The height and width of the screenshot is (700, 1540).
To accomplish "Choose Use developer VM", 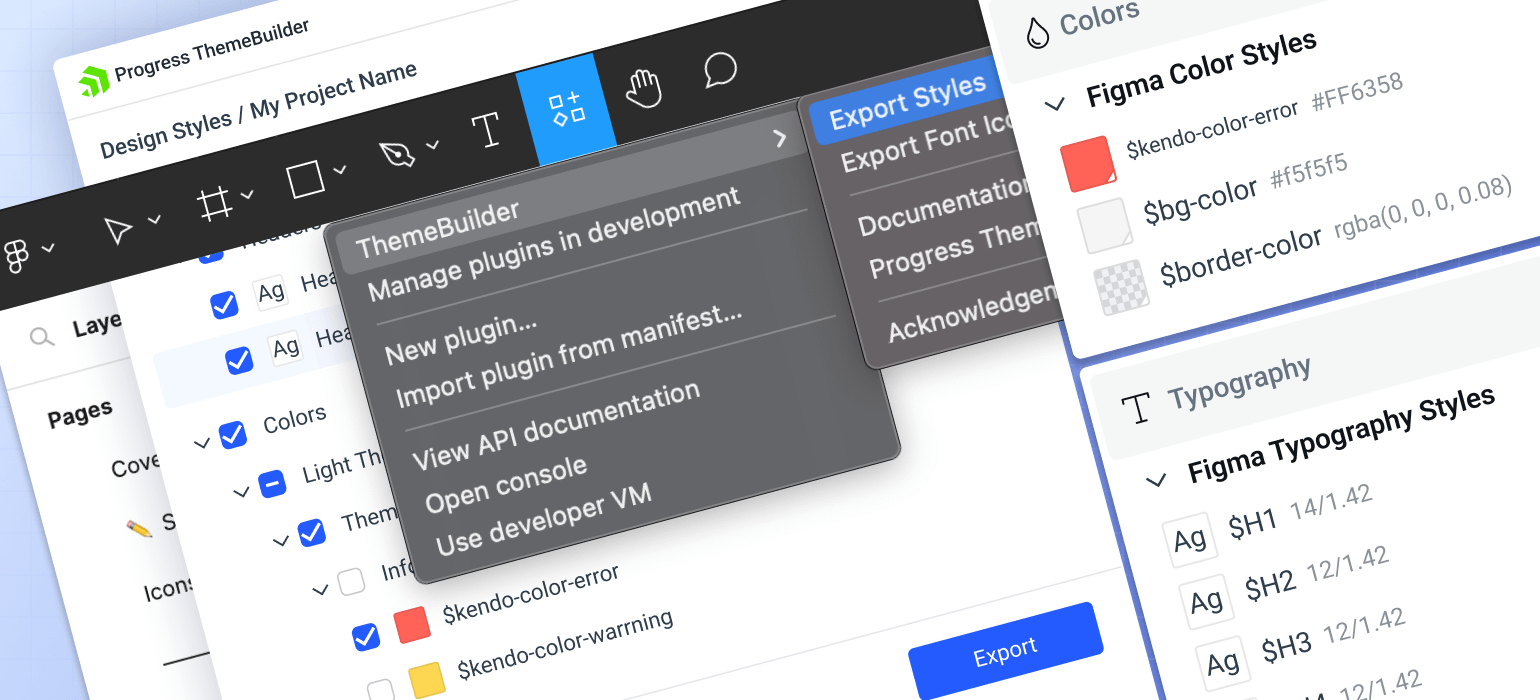I will point(544,520).
